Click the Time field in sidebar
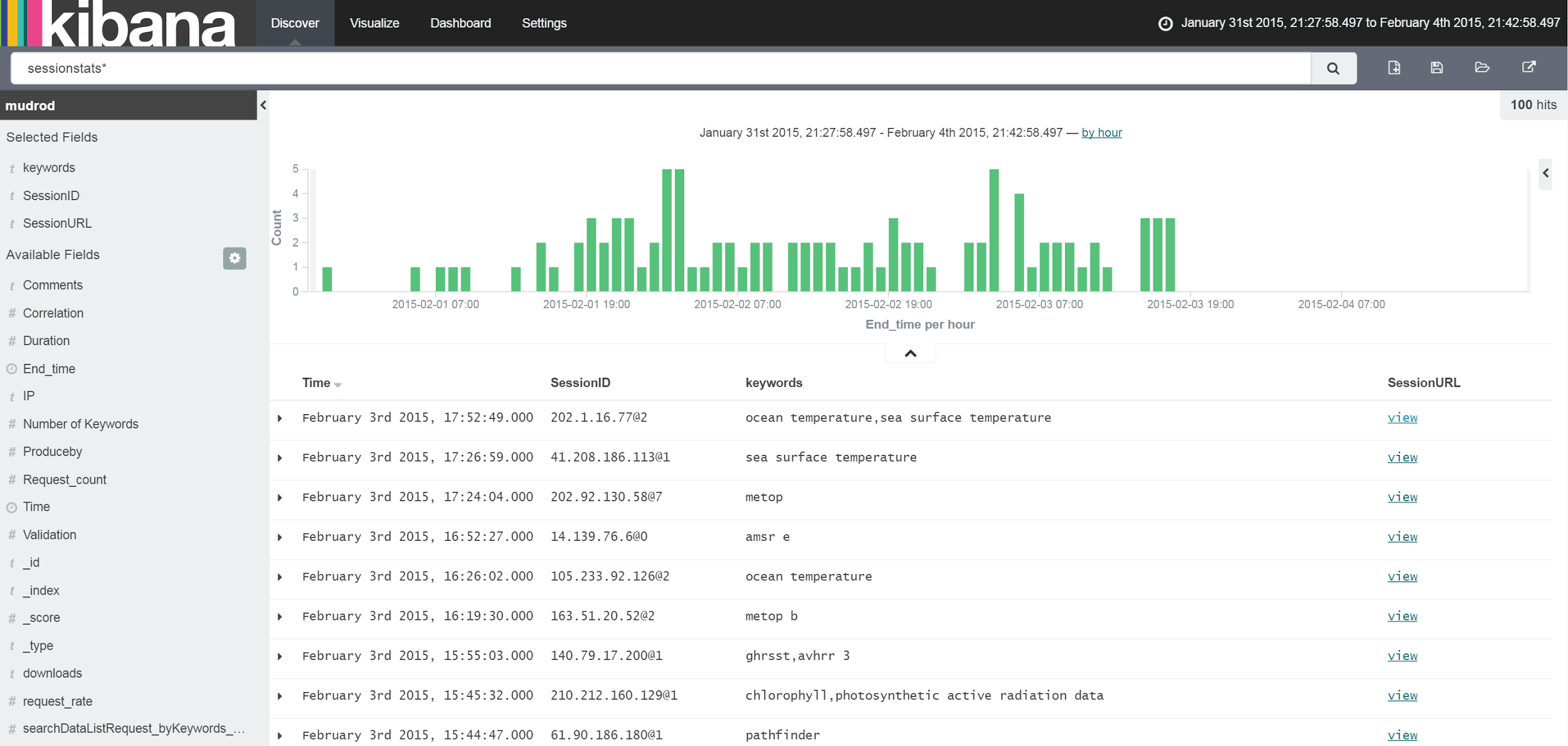The height and width of the screenshot is (746, 1568). 36,507
